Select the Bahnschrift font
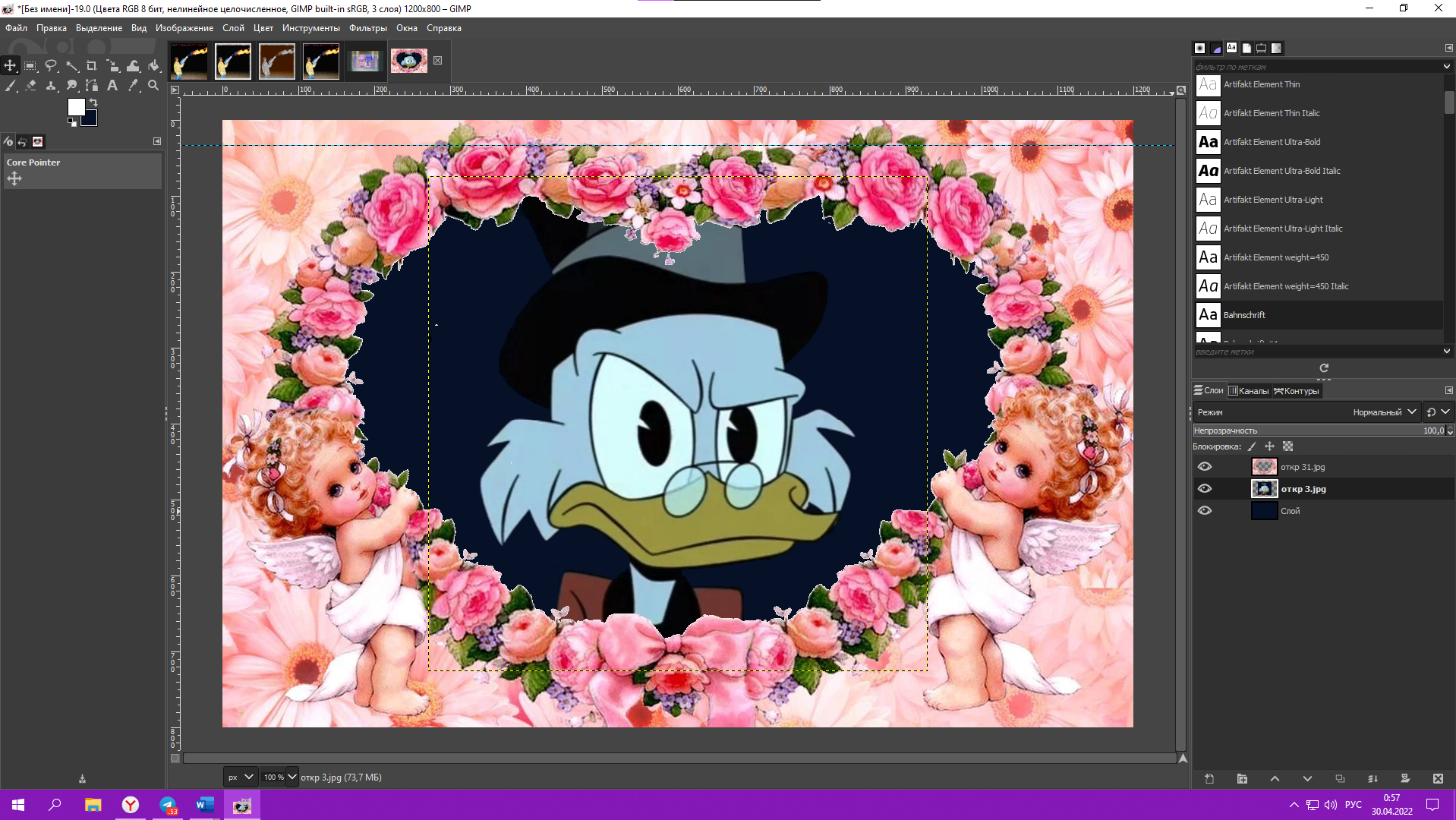Image resolution: width=1456 pixels, height=820 pixels. pos(1319,315)
